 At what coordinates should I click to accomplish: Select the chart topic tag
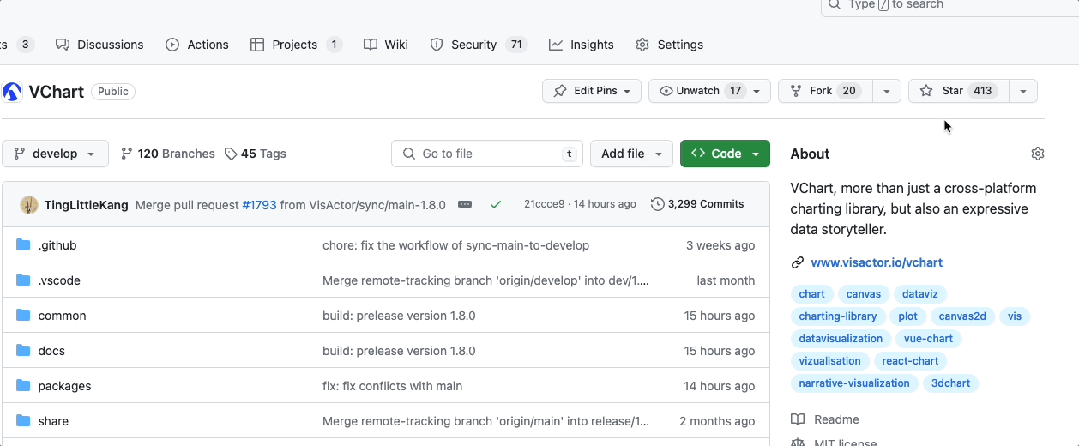click(811, 294)
